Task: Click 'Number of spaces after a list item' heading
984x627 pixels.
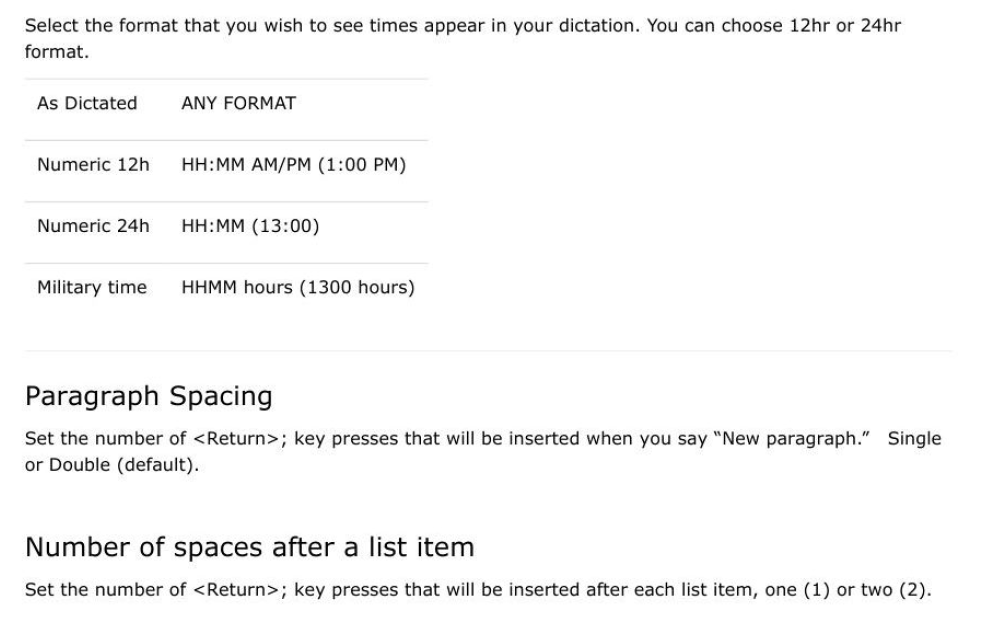Action: (250, 547)
